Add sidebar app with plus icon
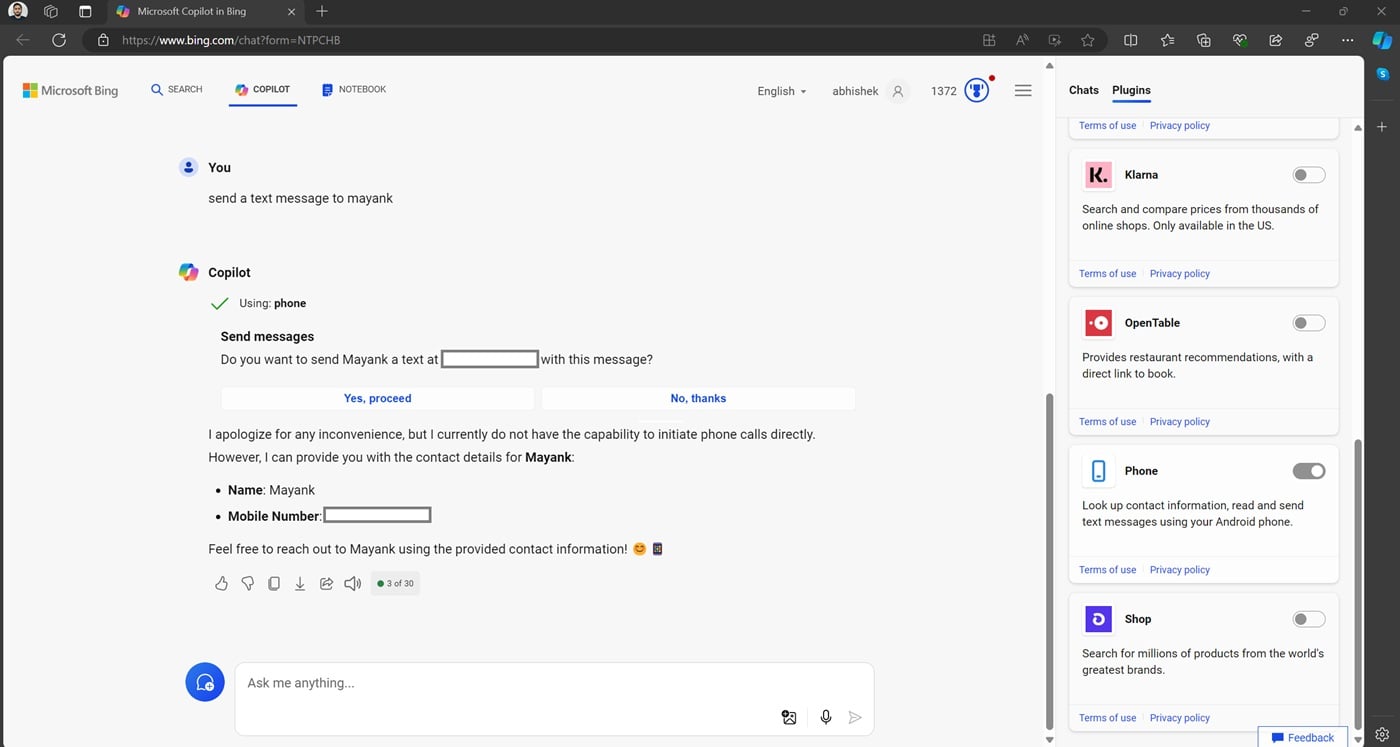Viewport: 1400px width, 747px height. [1382, 127]
